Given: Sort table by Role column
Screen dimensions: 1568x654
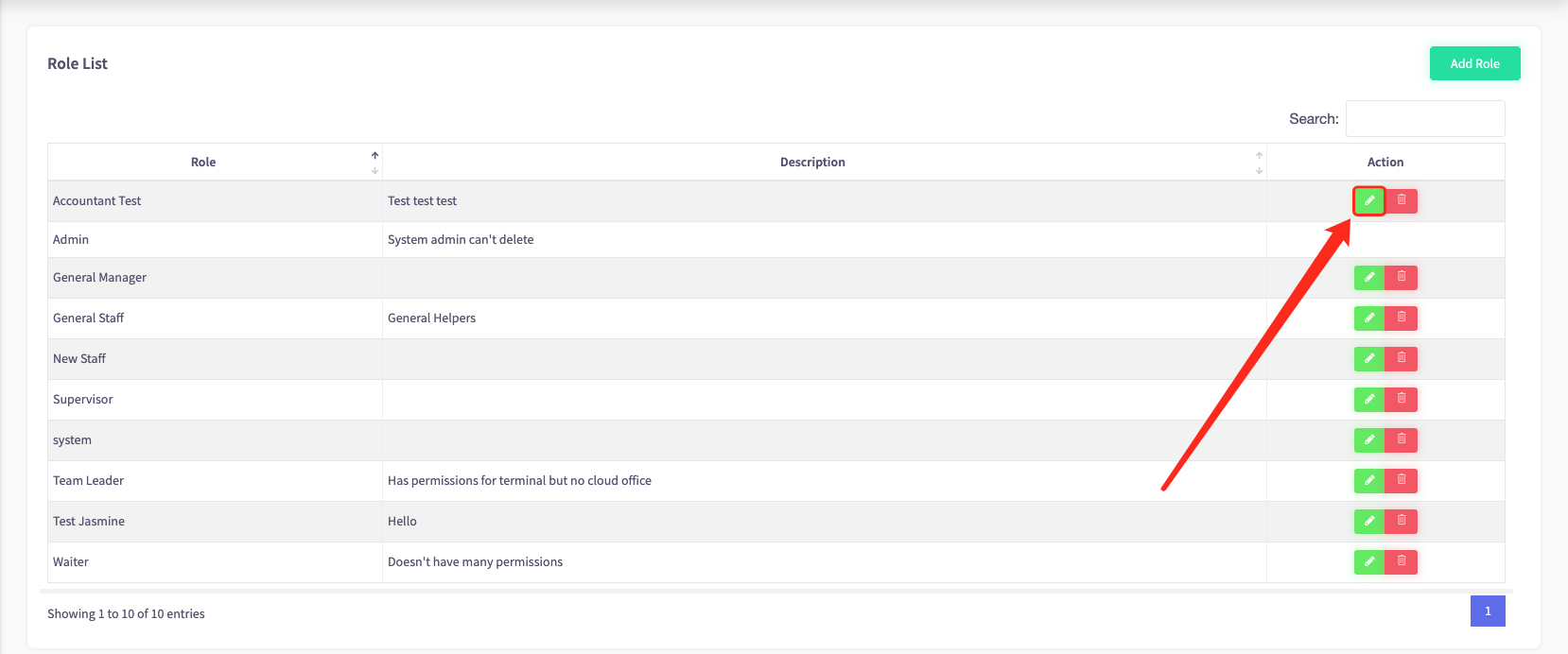Looking at the screenshot, I should (215, 162).
